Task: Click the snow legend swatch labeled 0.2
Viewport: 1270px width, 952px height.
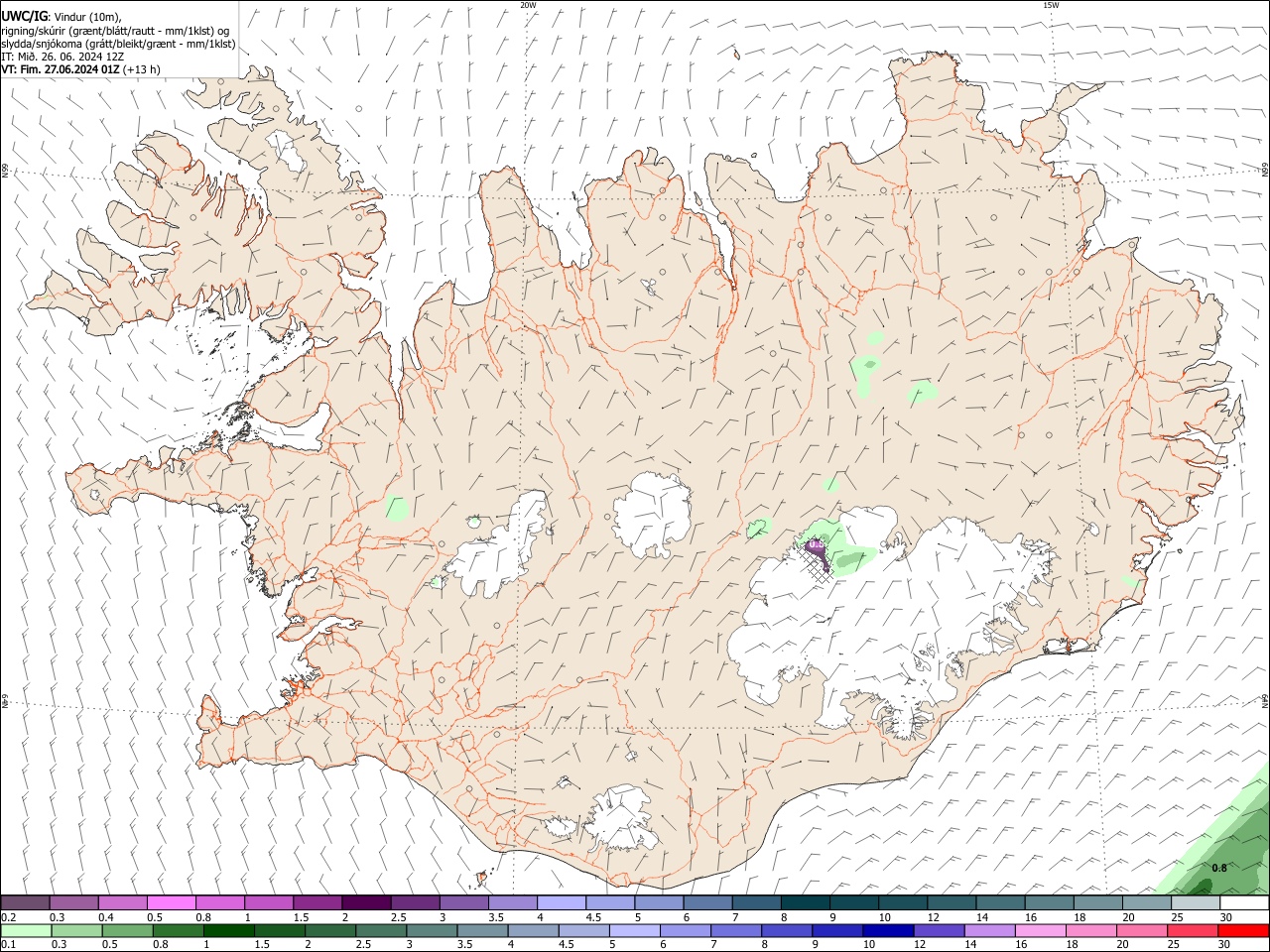Action: pos(26,902)
